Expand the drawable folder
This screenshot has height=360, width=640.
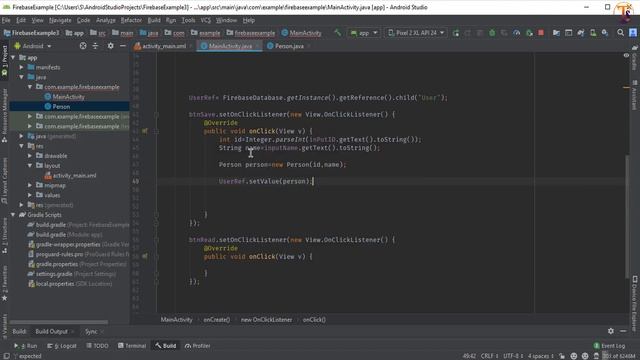30,156
